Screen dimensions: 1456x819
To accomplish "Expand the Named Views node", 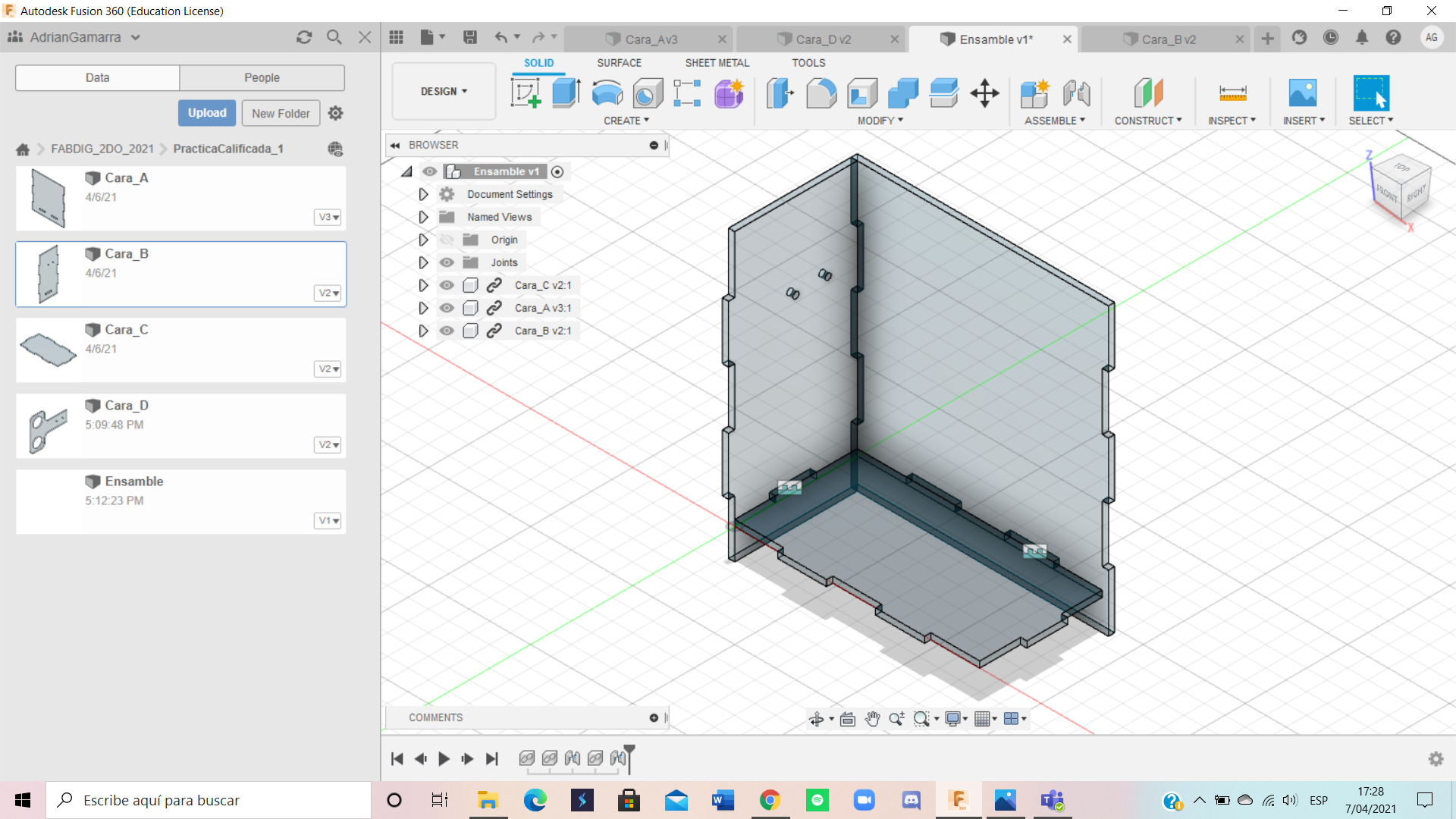I will (x=423, y=217).
